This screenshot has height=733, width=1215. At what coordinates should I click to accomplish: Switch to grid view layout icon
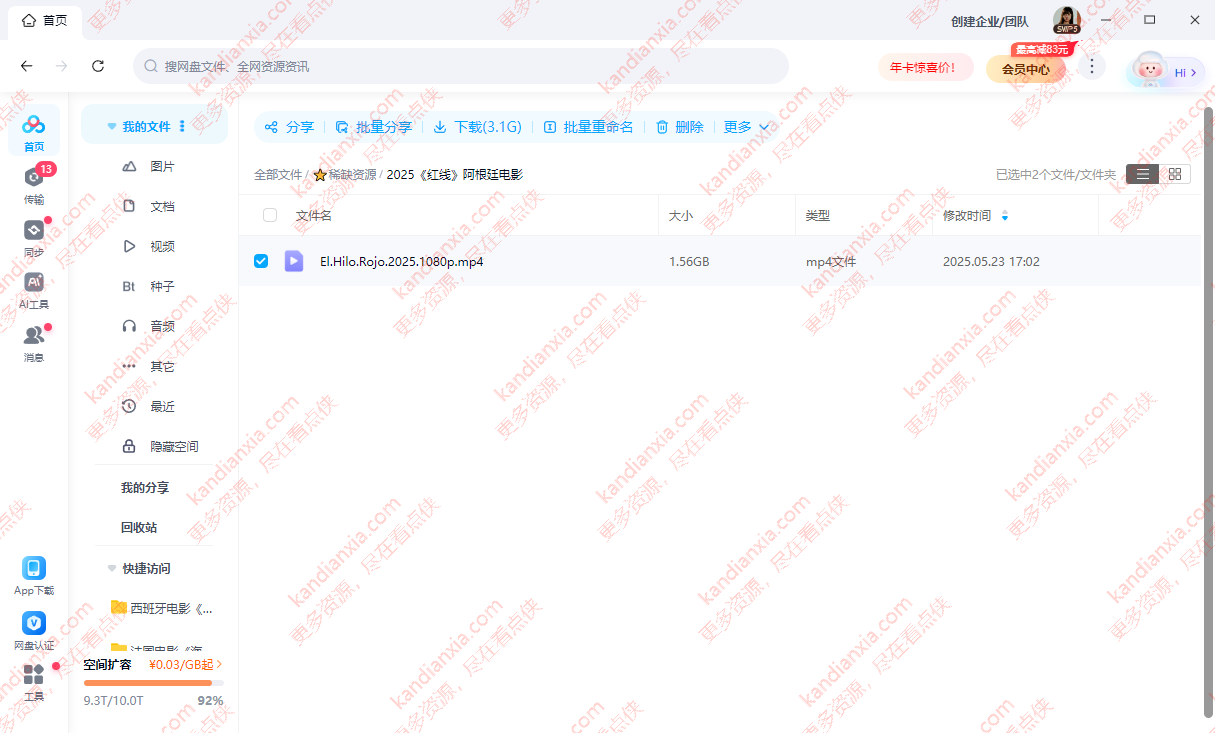click(x=1174, y=174)
